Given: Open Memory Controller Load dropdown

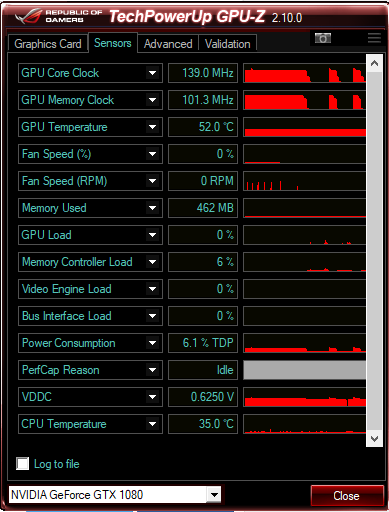Looking at the screenshot, I should (x=153, y=262).
